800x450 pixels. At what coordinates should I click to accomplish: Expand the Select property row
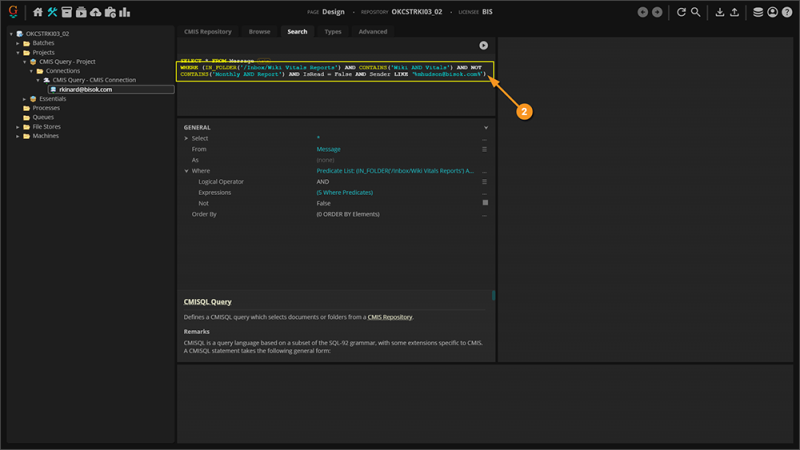186,138
